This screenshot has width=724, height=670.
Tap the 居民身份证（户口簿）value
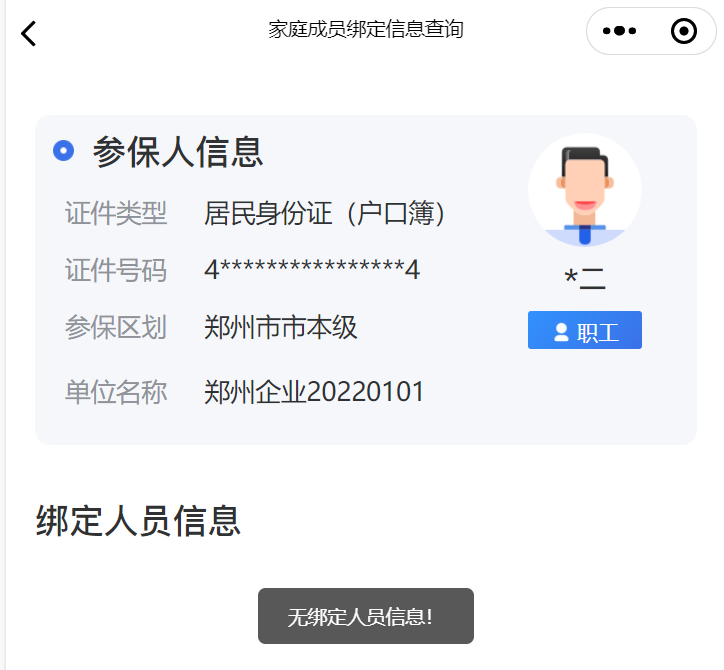click(x=324, y=213)
